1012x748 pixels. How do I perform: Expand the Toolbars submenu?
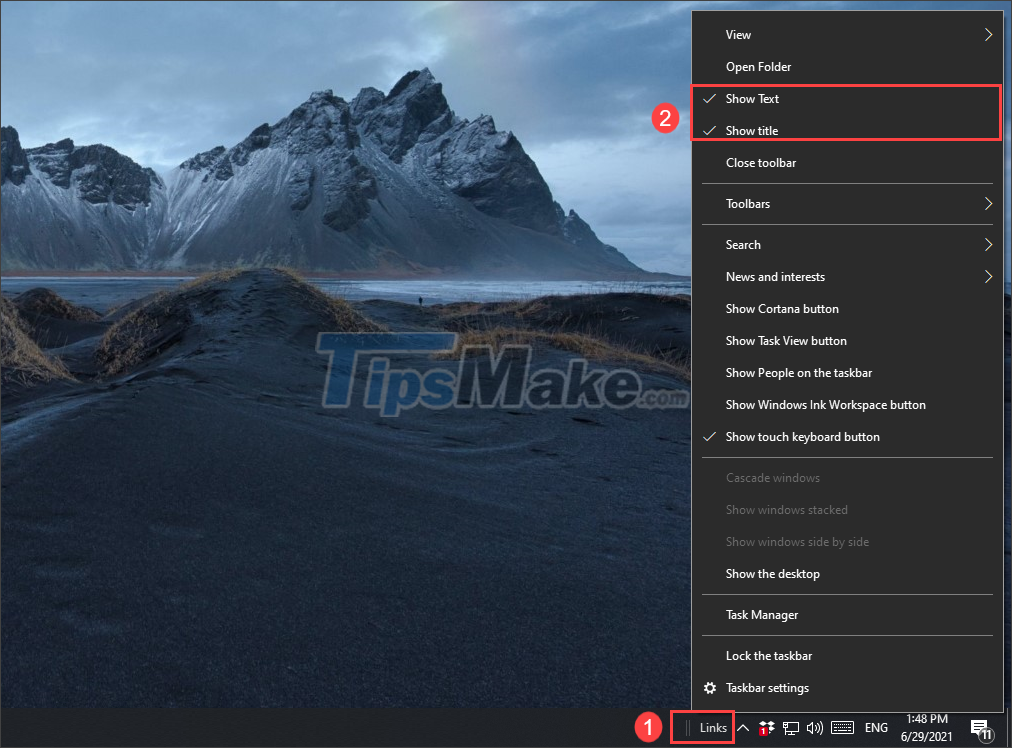click(748, 203)
